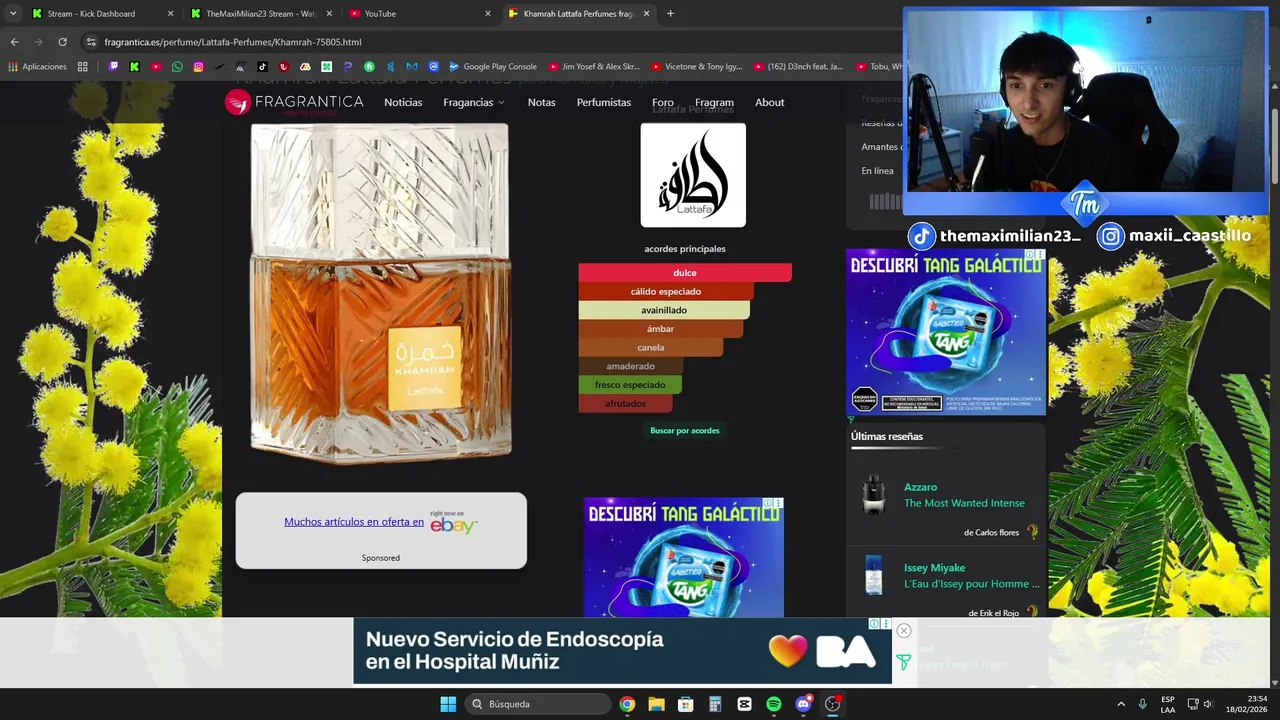The width and height of the screenshot is (1280, 720).
Task: Open the Twitch bookmark icon
Action: (113, 67)
